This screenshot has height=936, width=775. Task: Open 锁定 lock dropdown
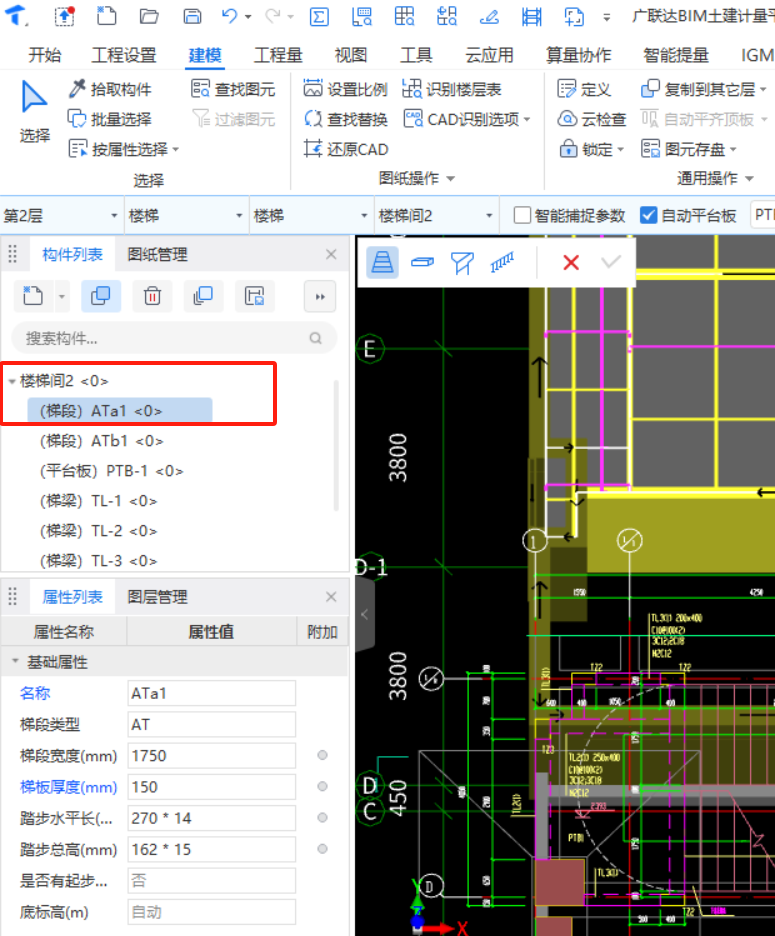tap(620, 149)
